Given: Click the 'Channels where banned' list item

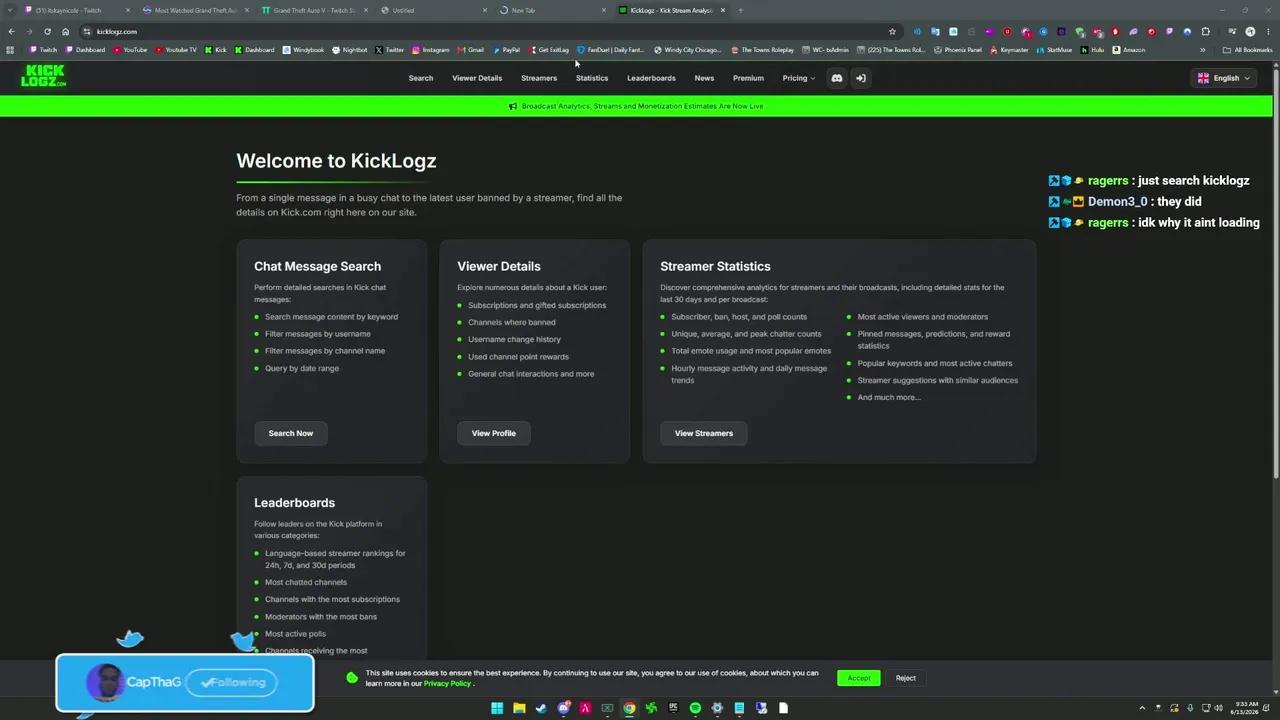Looking at the screenshot, I should (x=512, y=322).
